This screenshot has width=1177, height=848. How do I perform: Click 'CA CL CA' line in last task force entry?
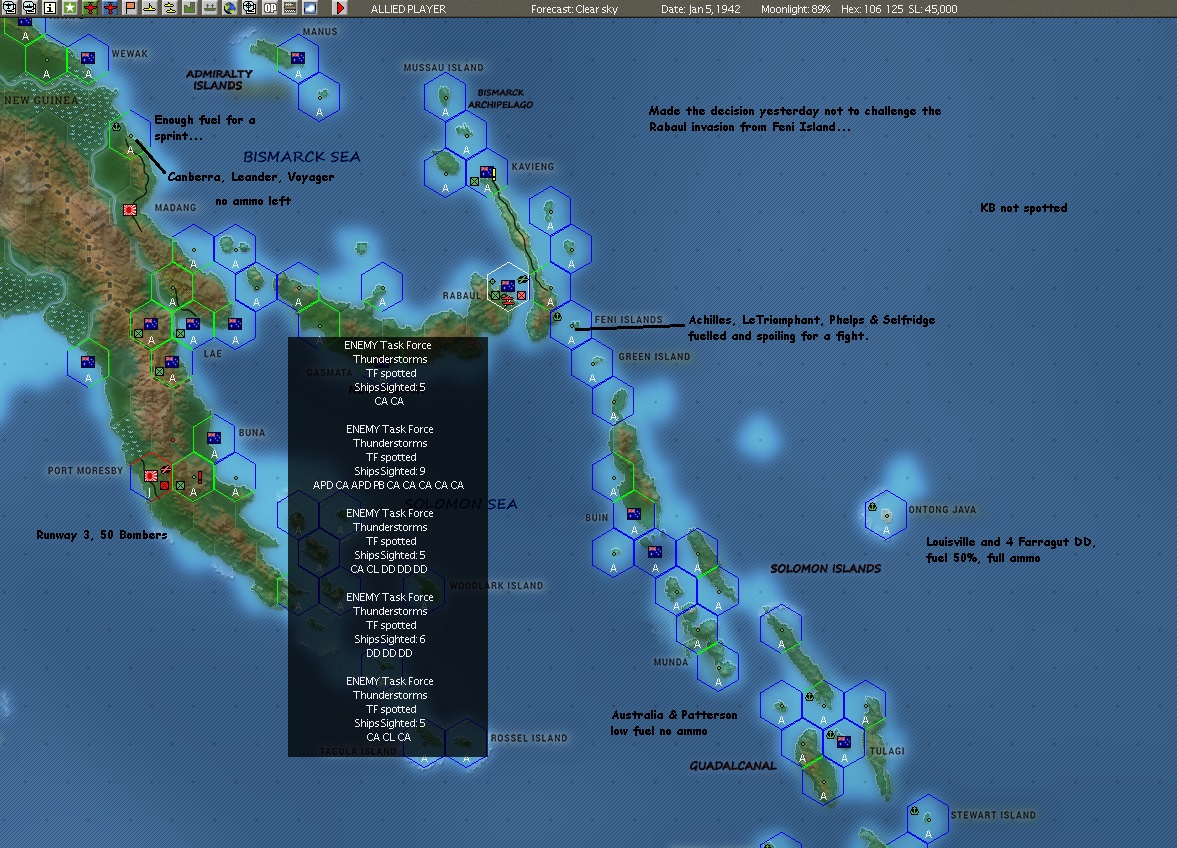click(389, 738)
